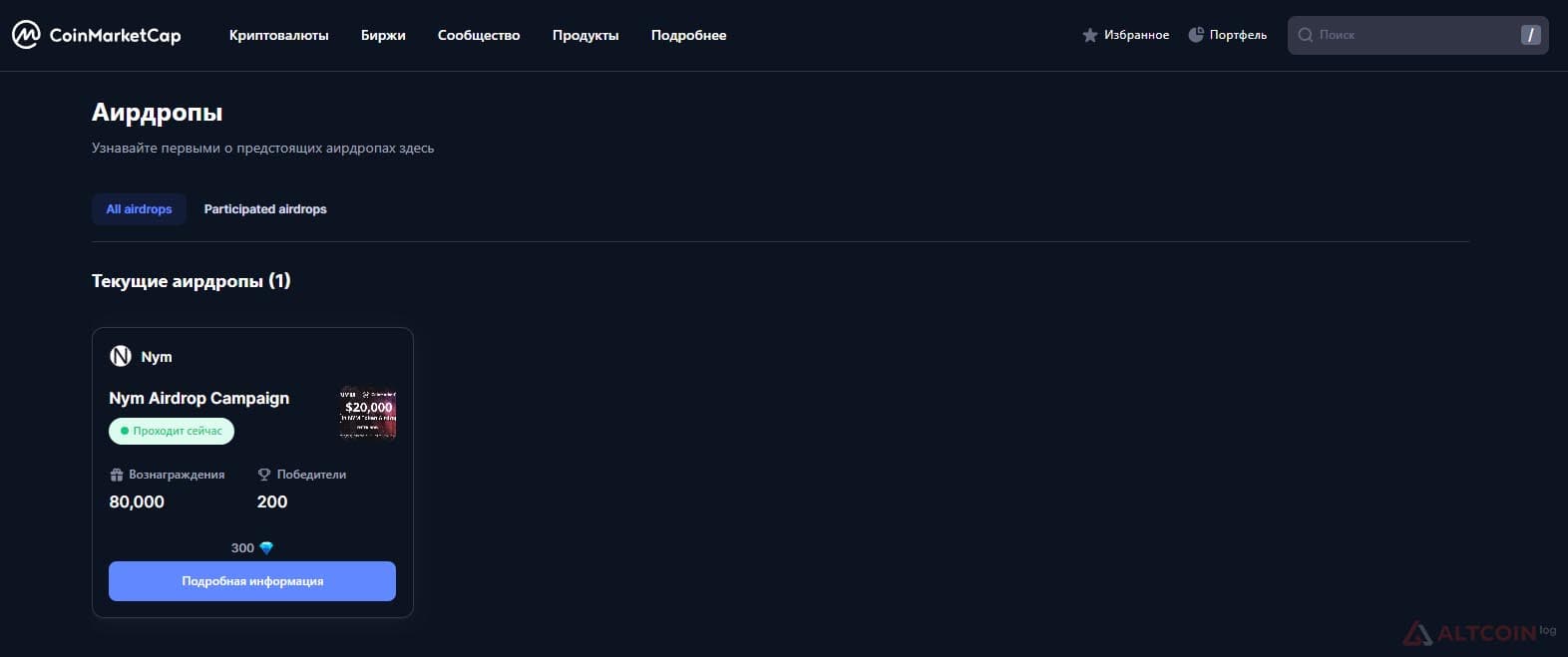Click the Аирдропы page heading

point(158,112)
